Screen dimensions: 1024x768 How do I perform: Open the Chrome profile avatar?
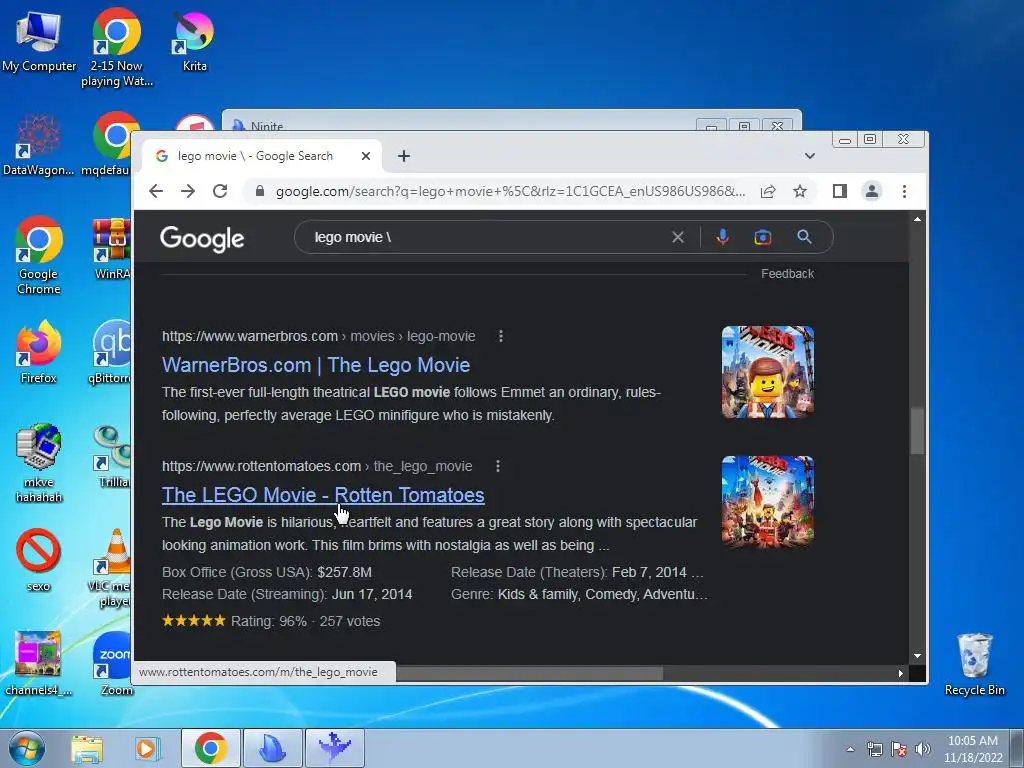click(x=872, y=191)
